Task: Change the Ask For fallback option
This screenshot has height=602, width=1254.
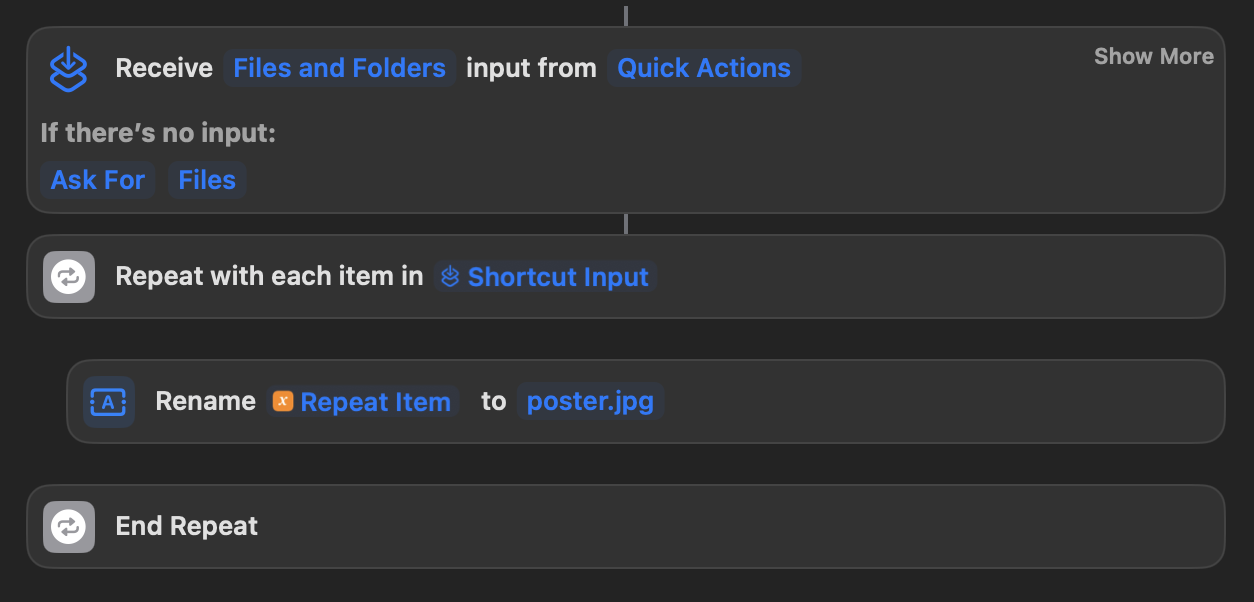Action: pyautogui.click(x=97, y=180)
